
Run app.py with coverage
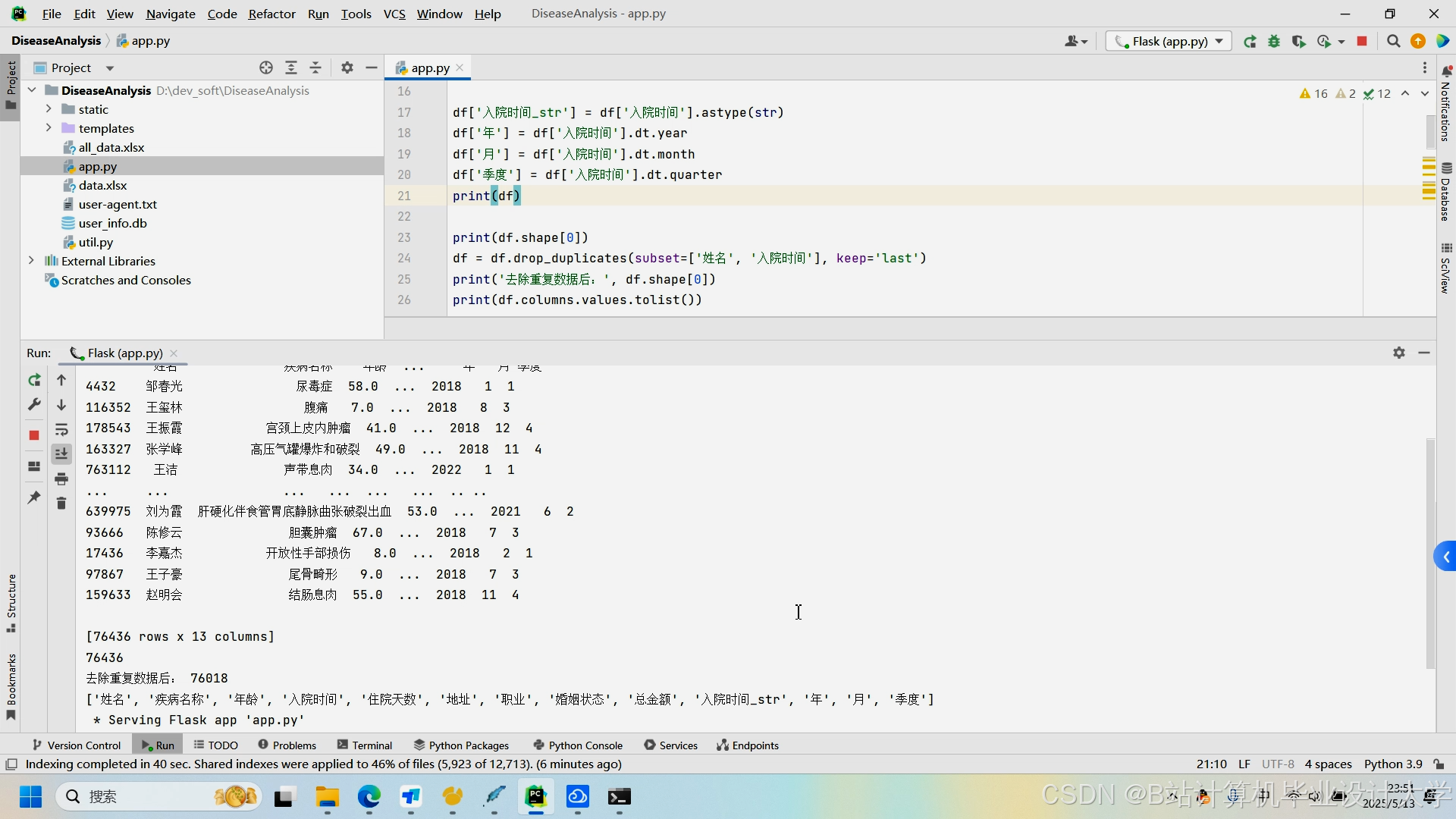tap(1298, 41)
